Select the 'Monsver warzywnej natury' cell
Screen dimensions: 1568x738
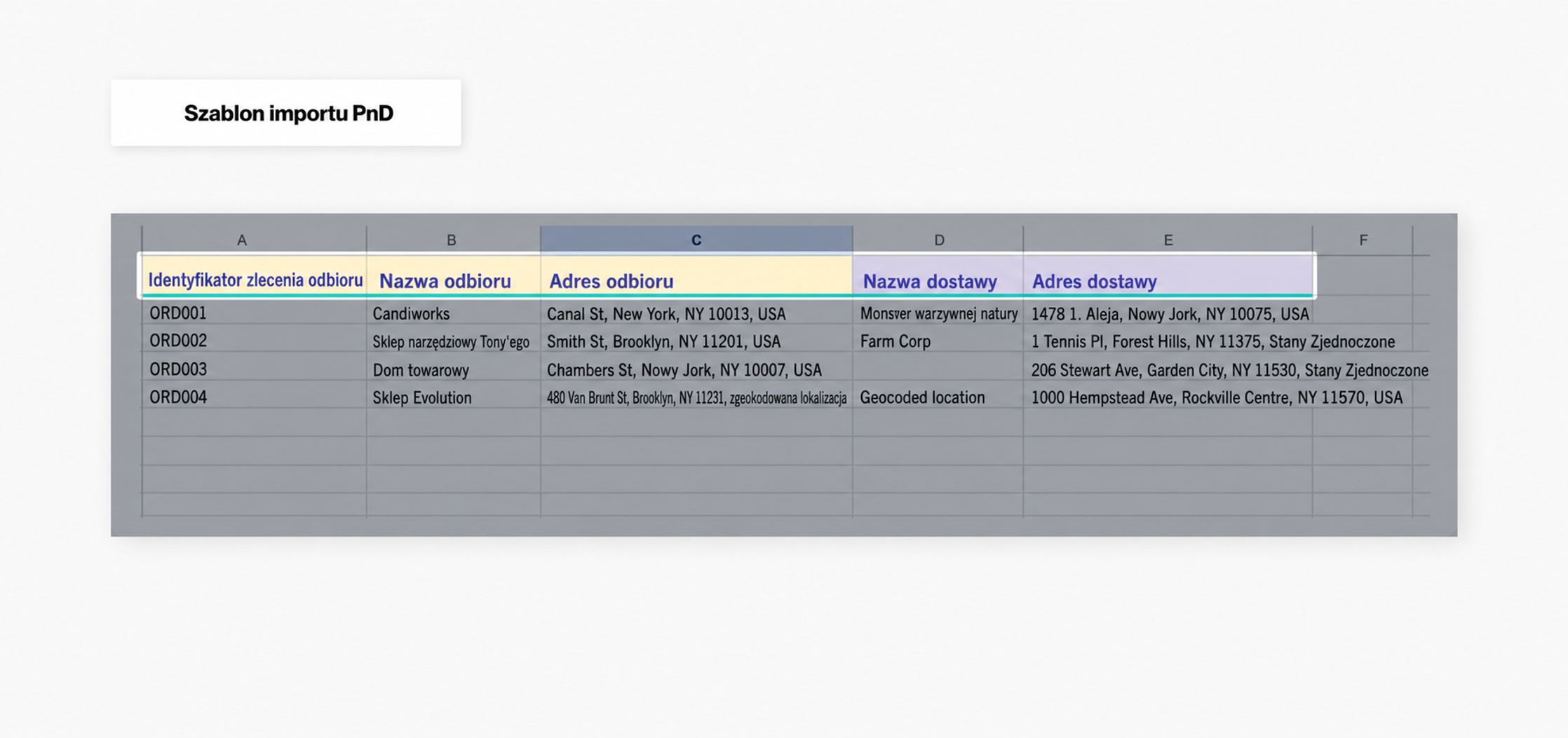point(938,312)
